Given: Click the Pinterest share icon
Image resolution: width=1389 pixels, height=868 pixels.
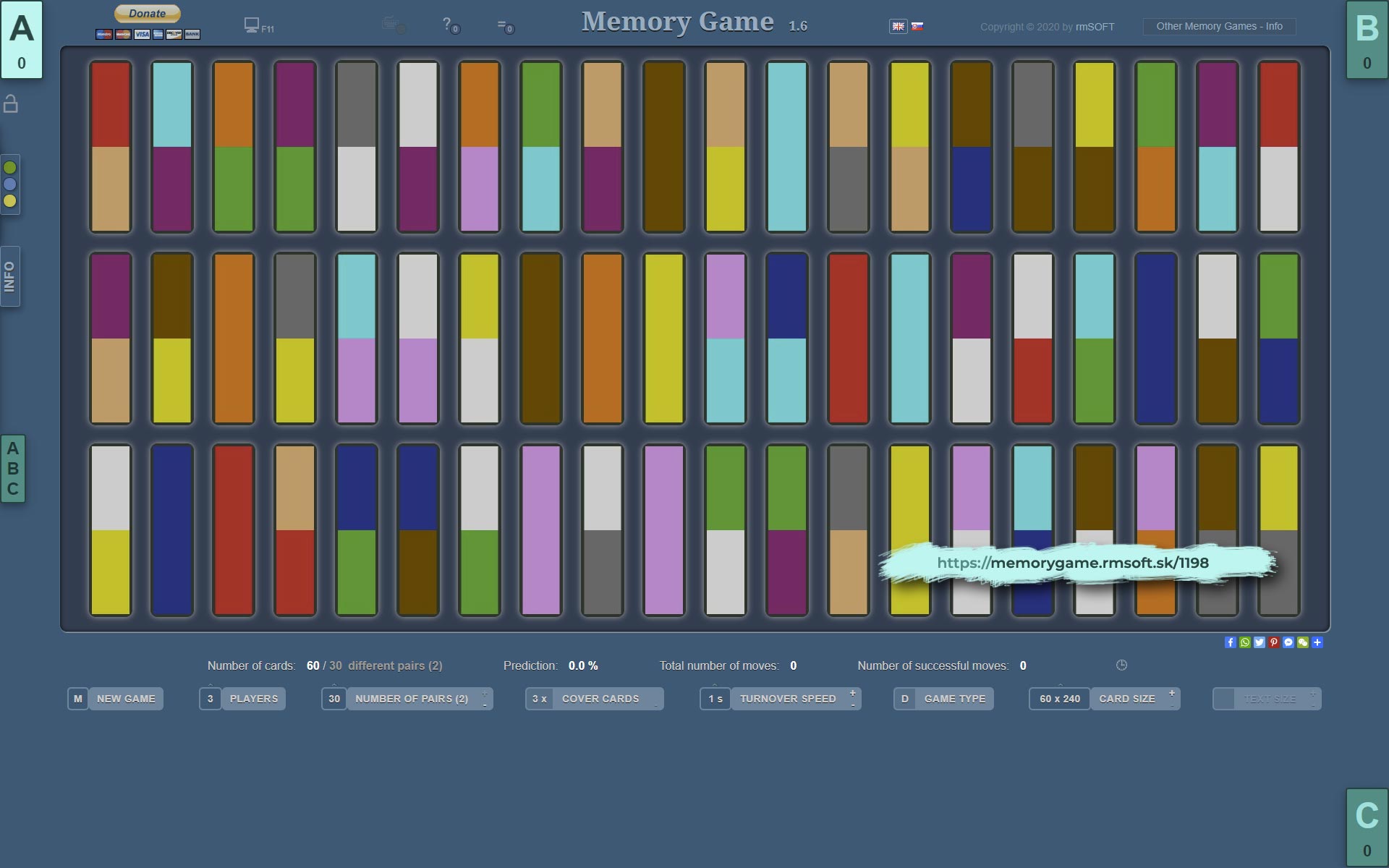Looking at the screenshot, I should coord(1273,642).
